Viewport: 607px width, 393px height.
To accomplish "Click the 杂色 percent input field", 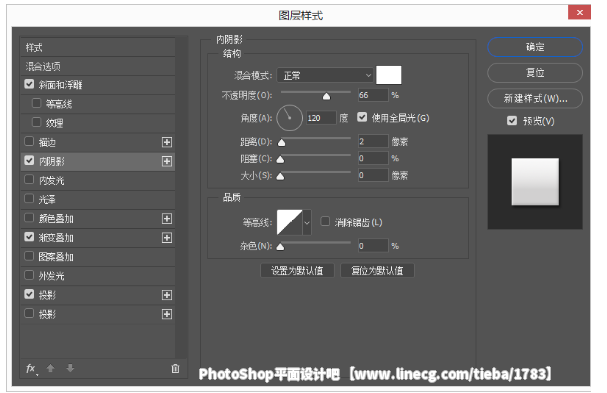I will pos(373,245).
